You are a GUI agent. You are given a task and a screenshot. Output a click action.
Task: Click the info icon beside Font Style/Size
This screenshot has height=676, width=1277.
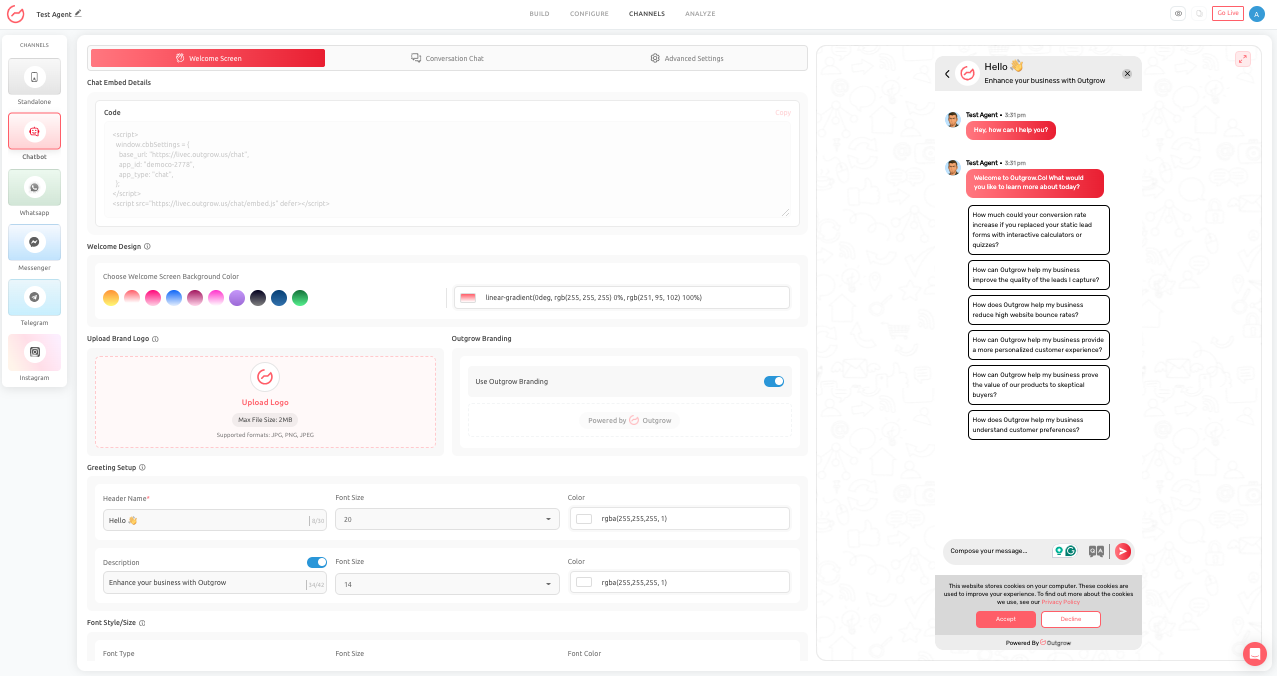coord(142,623)
